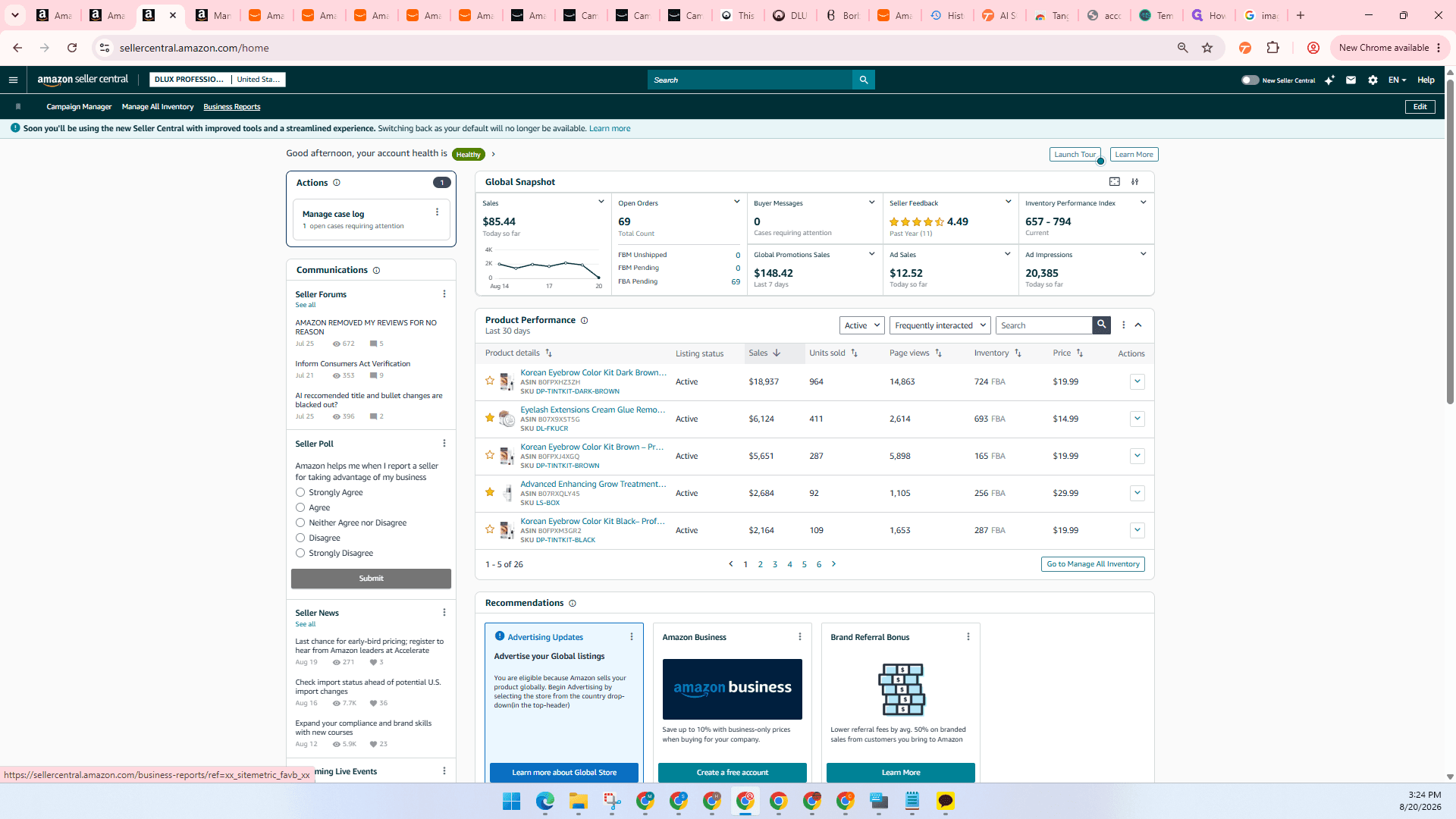This screenshot has height=819, width=1456.
Task: Click the Launch Tour button
Action: pyautogui.click(x=1075, y=155)
